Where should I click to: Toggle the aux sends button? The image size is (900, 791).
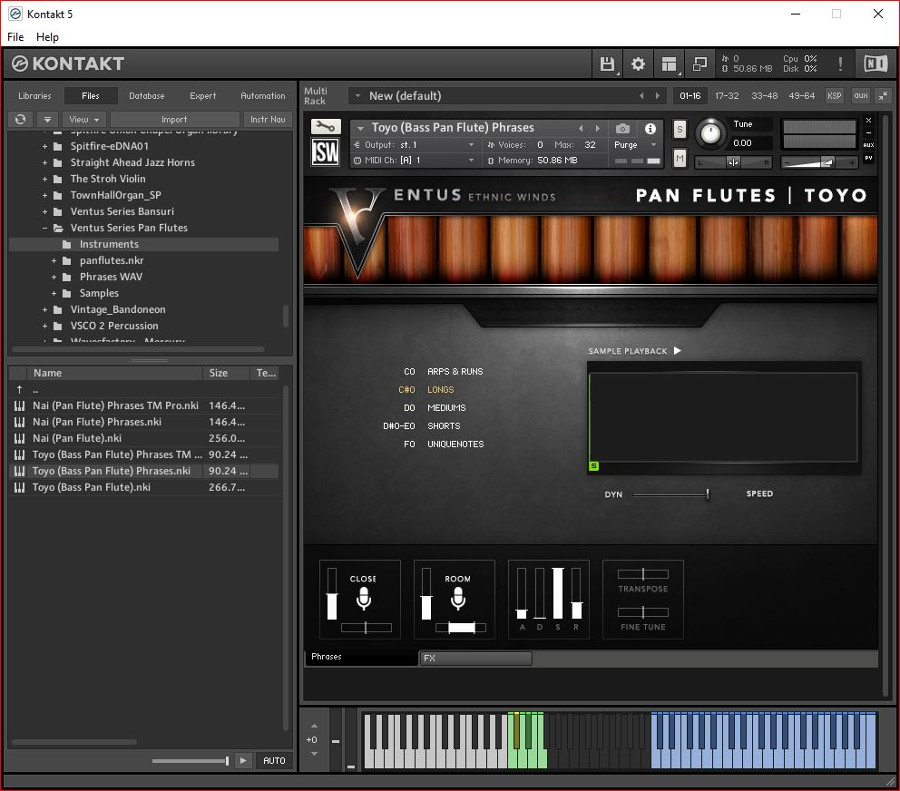(860, 96)
